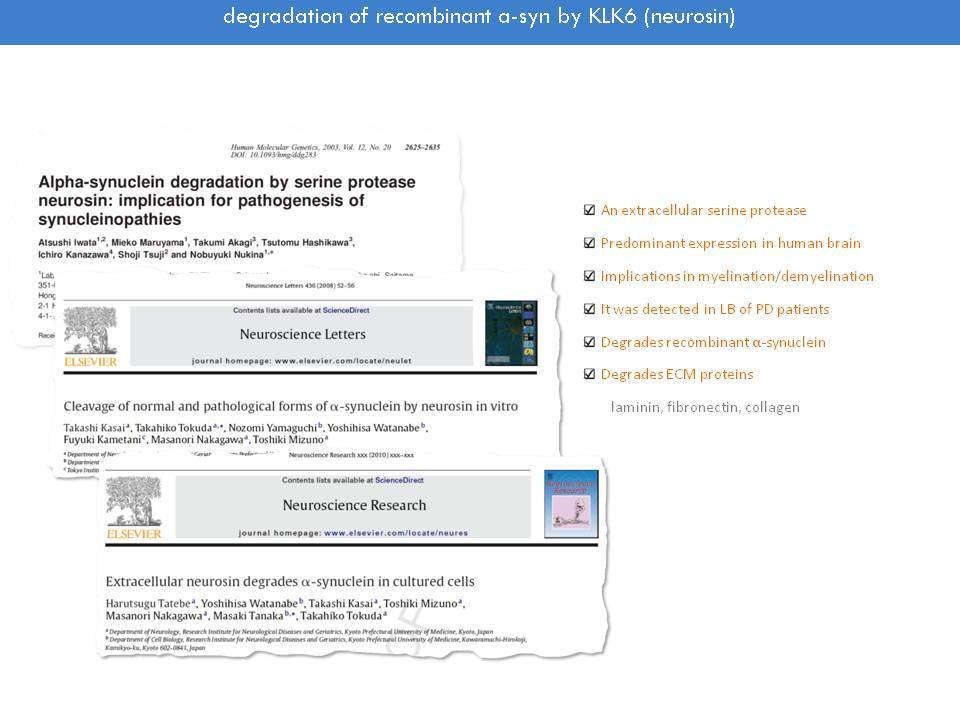Click title 'Cleavage of normal and pathological forms'

(x=291, y=407)
